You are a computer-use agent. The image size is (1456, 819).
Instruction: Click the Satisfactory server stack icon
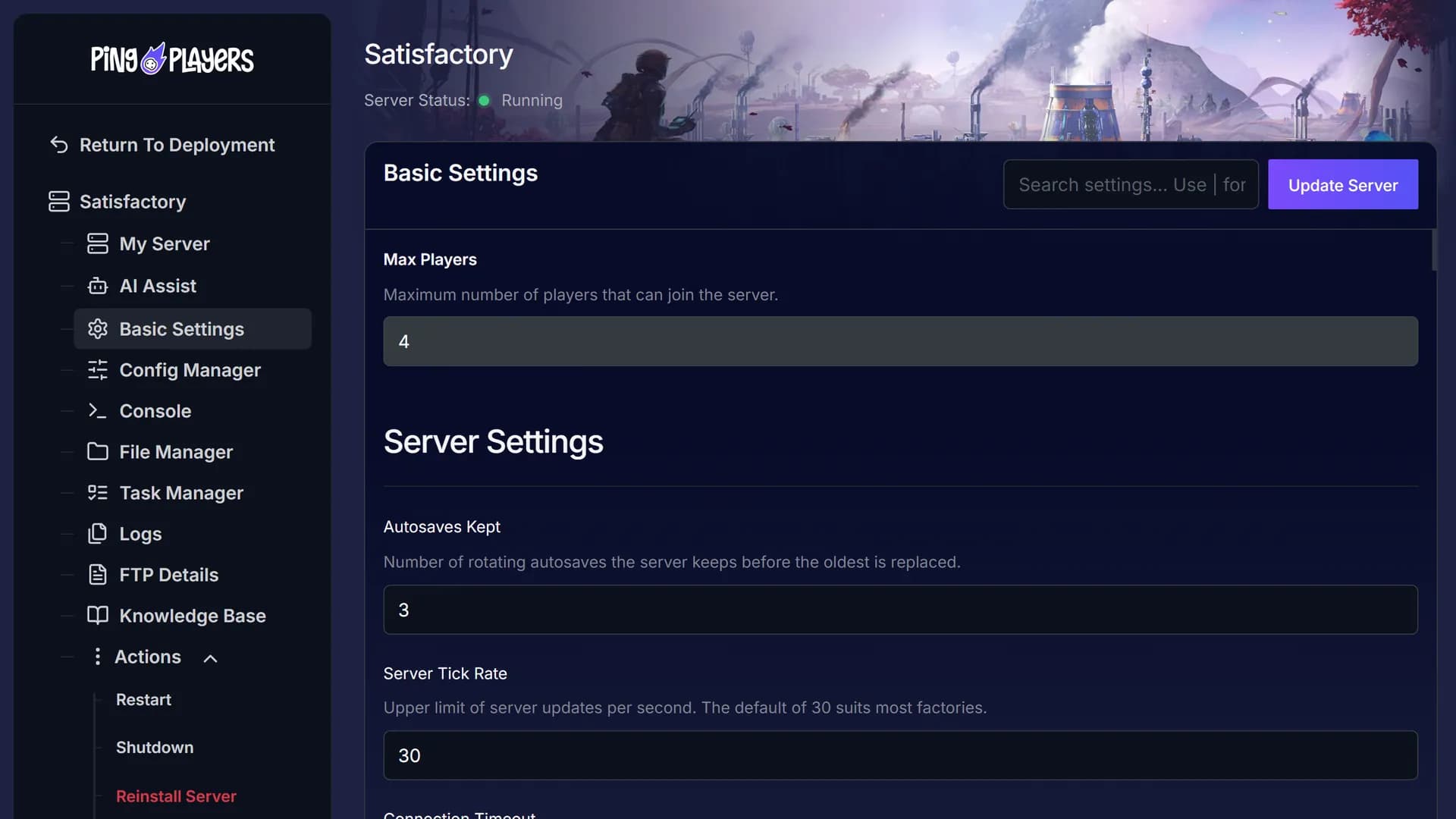point(59,201)
